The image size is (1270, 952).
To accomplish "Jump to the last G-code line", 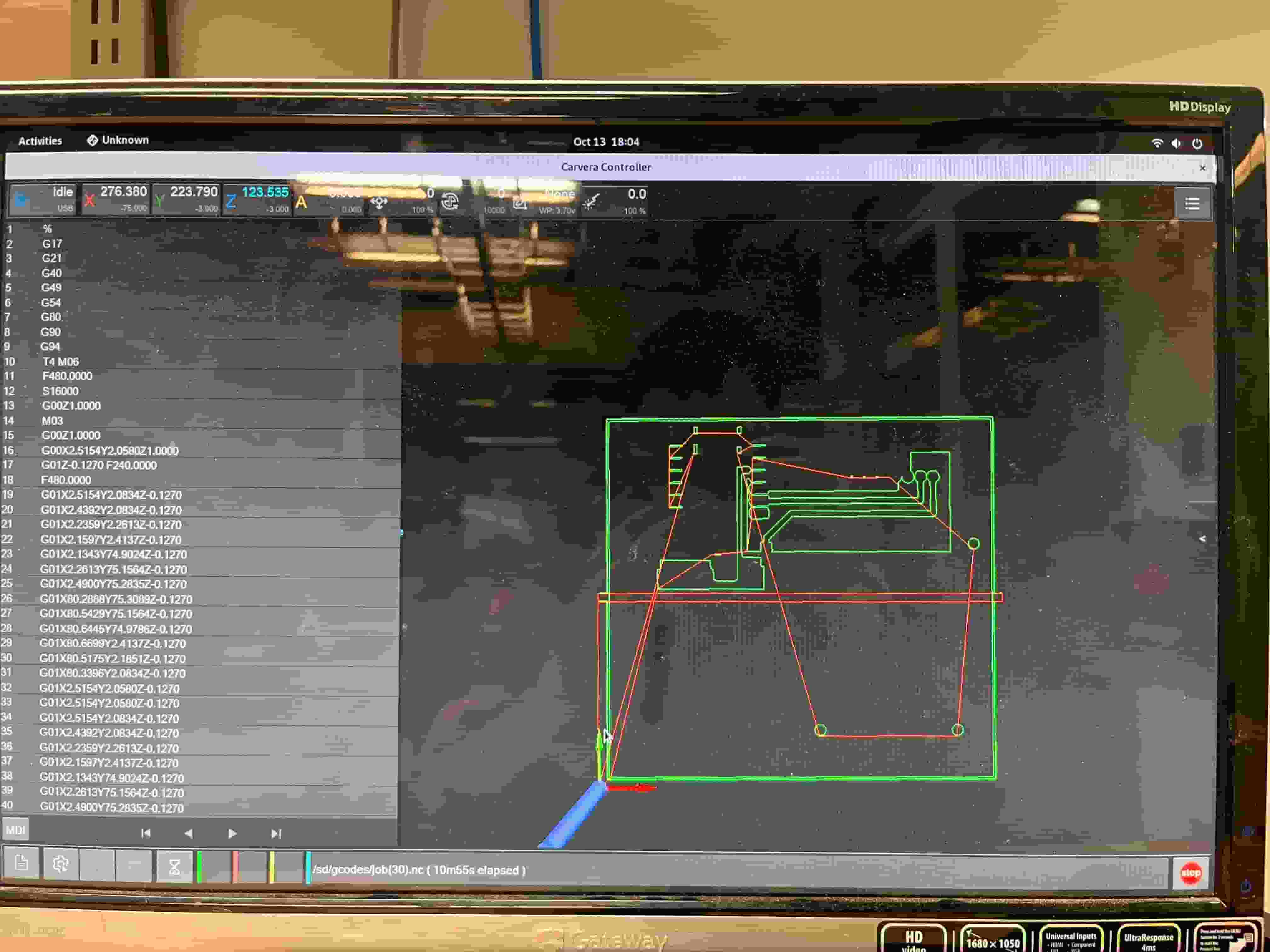I will 276,833.
